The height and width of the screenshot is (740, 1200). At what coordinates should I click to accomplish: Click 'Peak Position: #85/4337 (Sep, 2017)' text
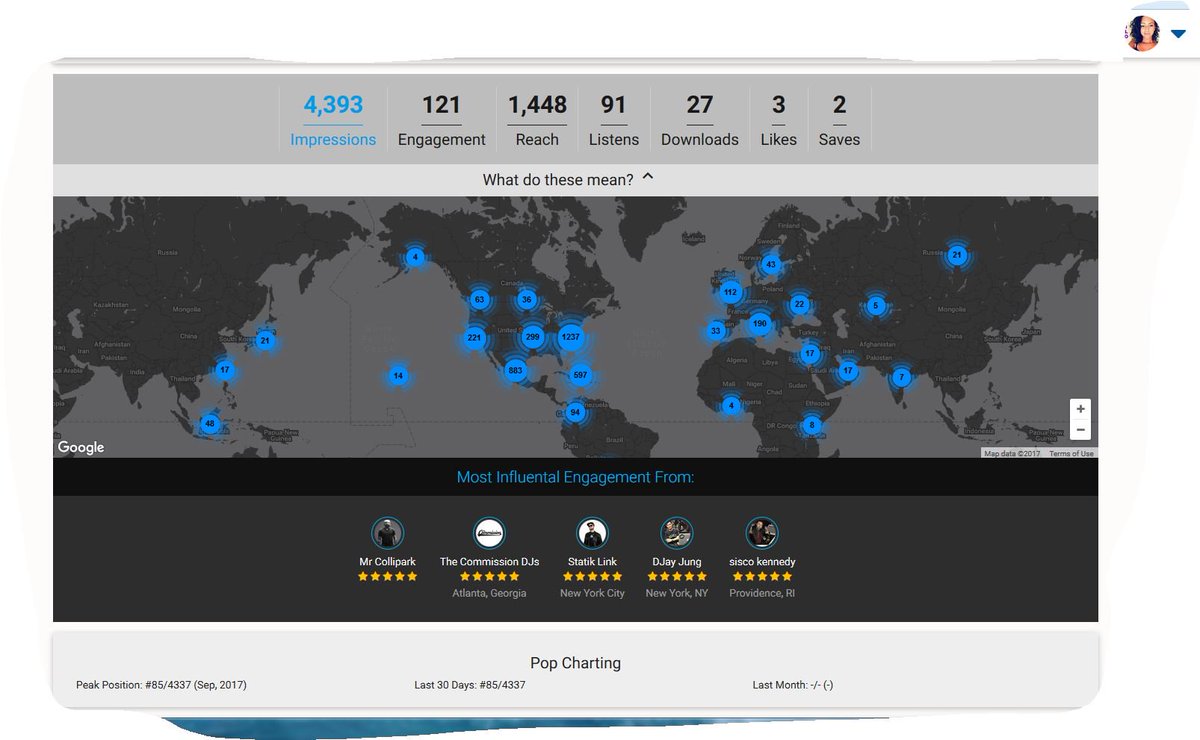pos(161,685)
